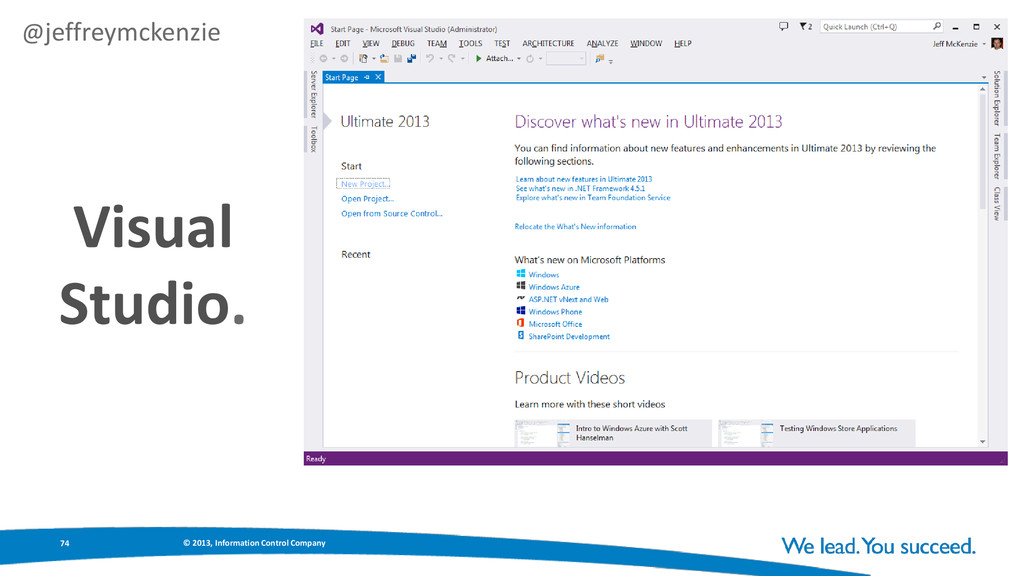The image size is (1024, 576).
Task: Click the Undo toolbar icon
Action: pyautogui.click(x=430, y=59)
